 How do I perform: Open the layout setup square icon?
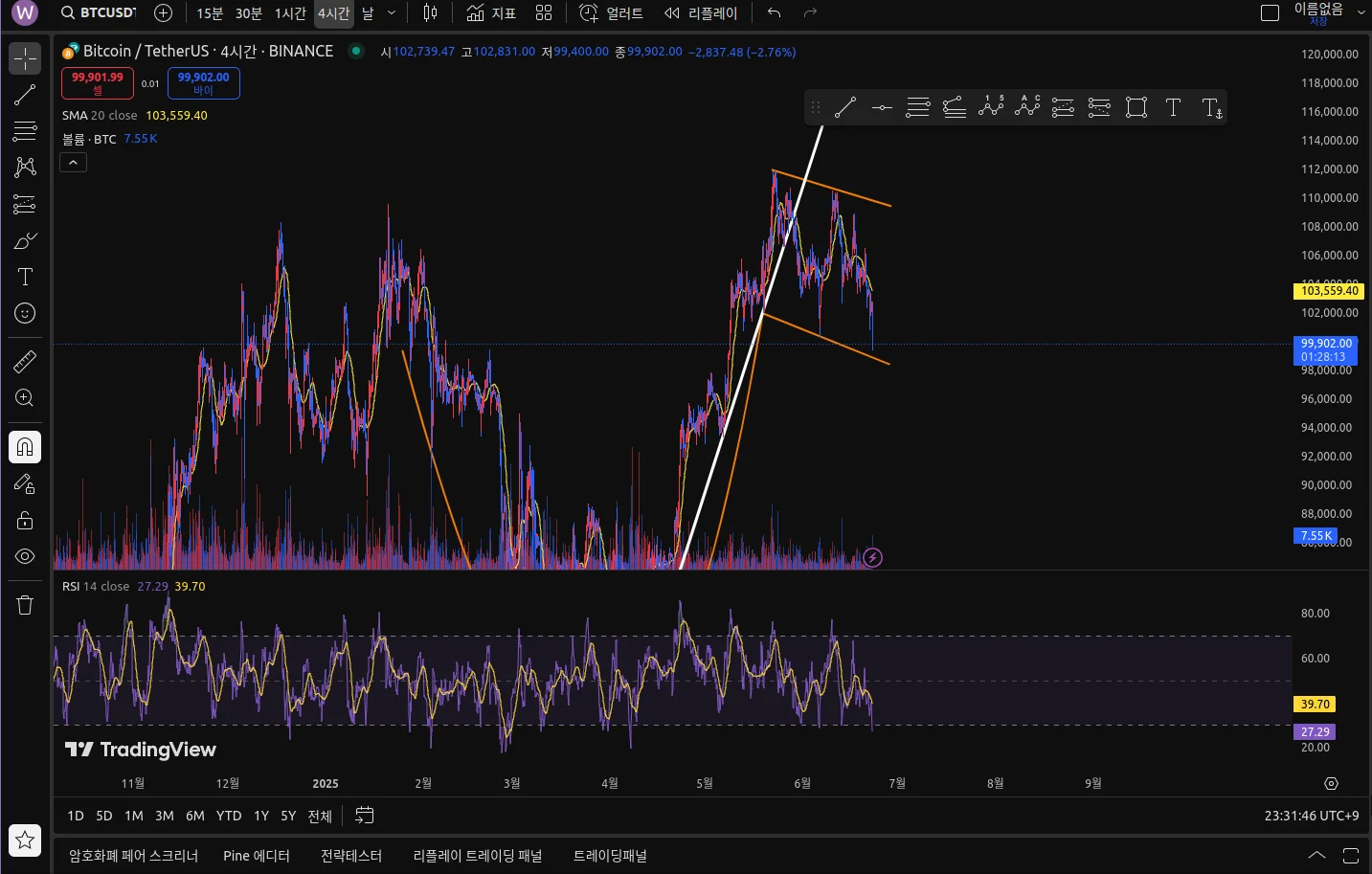pos(1271,13)
